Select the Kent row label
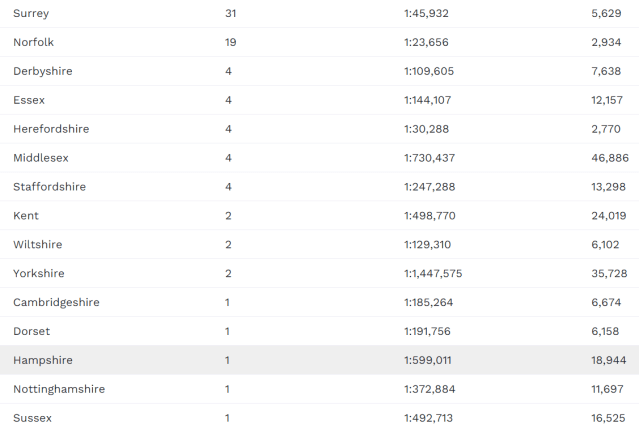This screenshot has height=433, width=639. 26,216
